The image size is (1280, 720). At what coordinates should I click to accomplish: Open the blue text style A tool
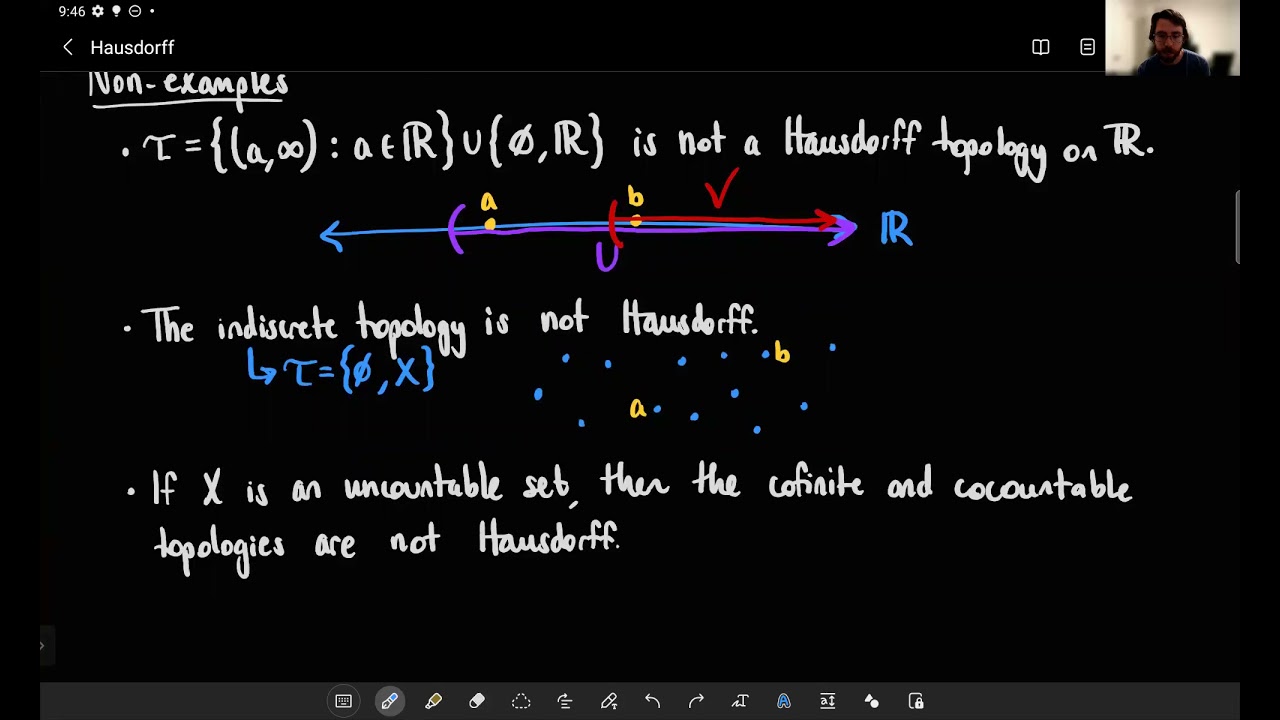tap(784, 701)
